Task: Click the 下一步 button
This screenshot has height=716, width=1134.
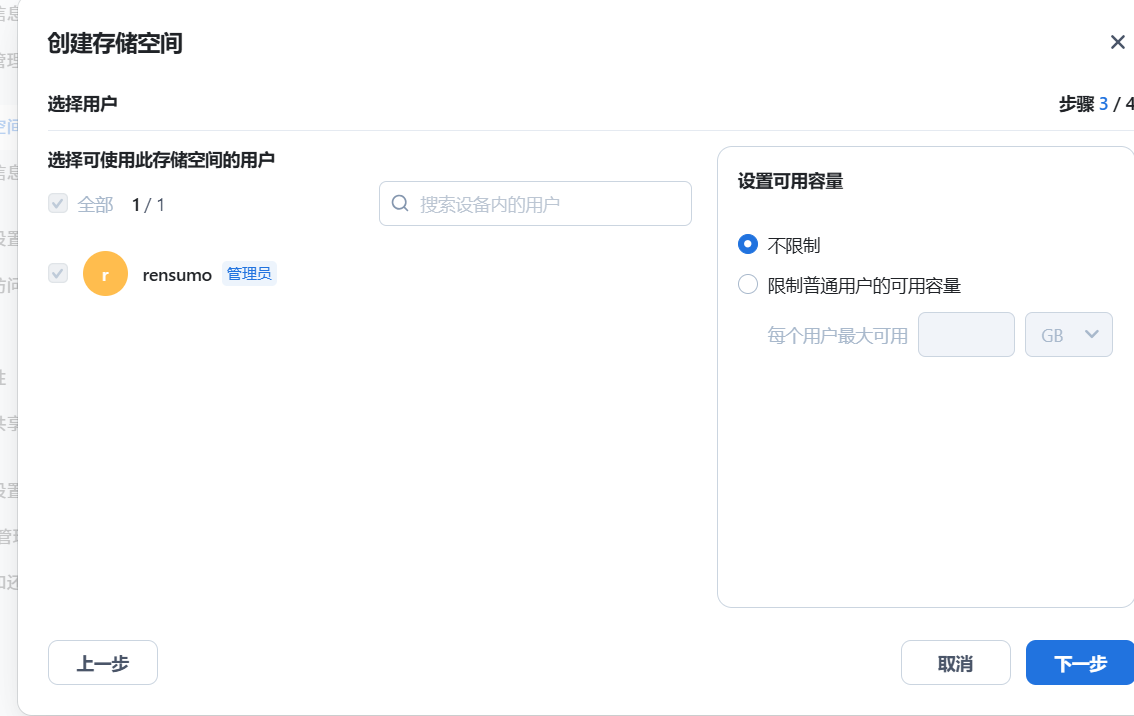Action: tap(1080, 662)
